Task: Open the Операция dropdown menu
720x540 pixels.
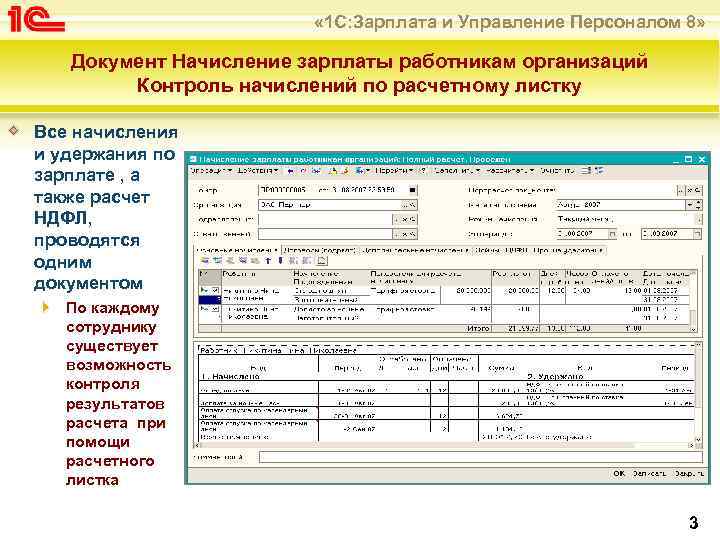Action: pos(211,171)
